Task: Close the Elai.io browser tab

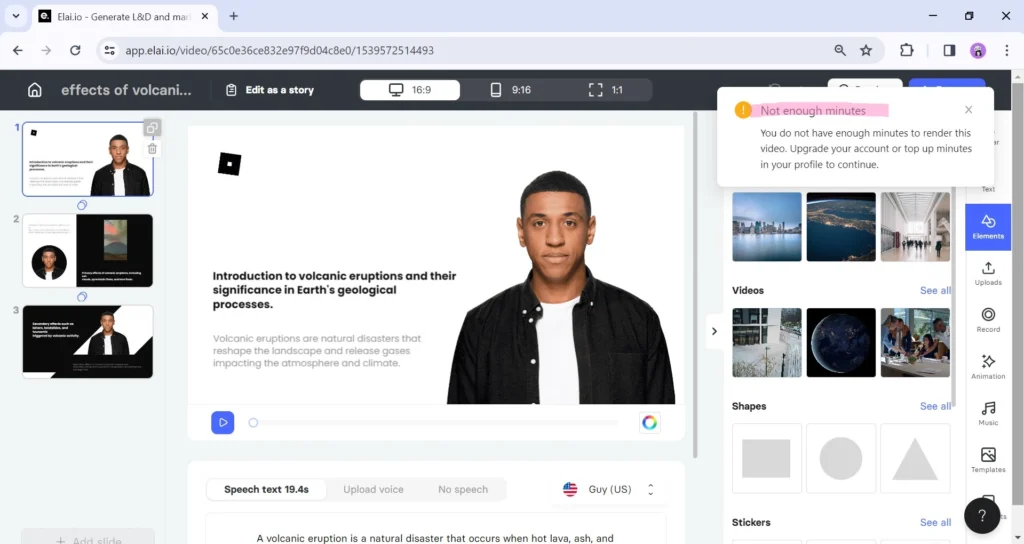Action: point(205,16)
